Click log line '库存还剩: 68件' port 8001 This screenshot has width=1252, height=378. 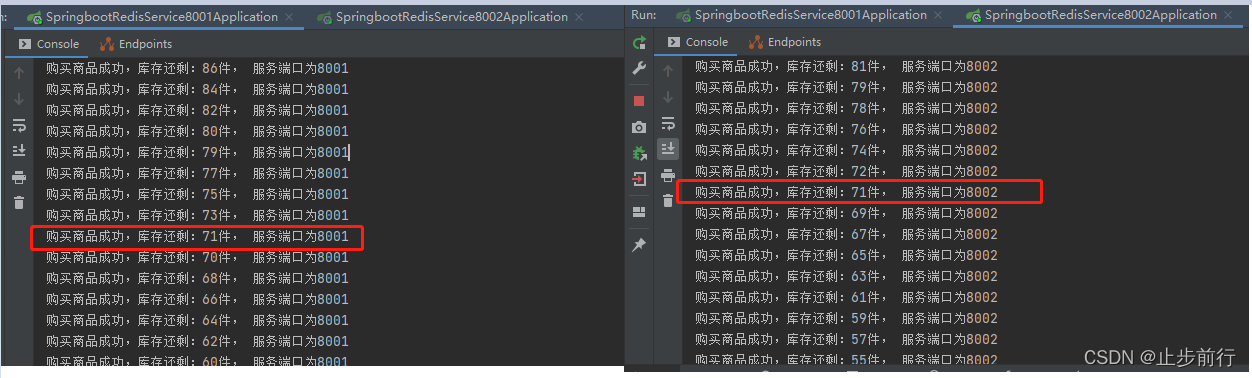[197, 278]
